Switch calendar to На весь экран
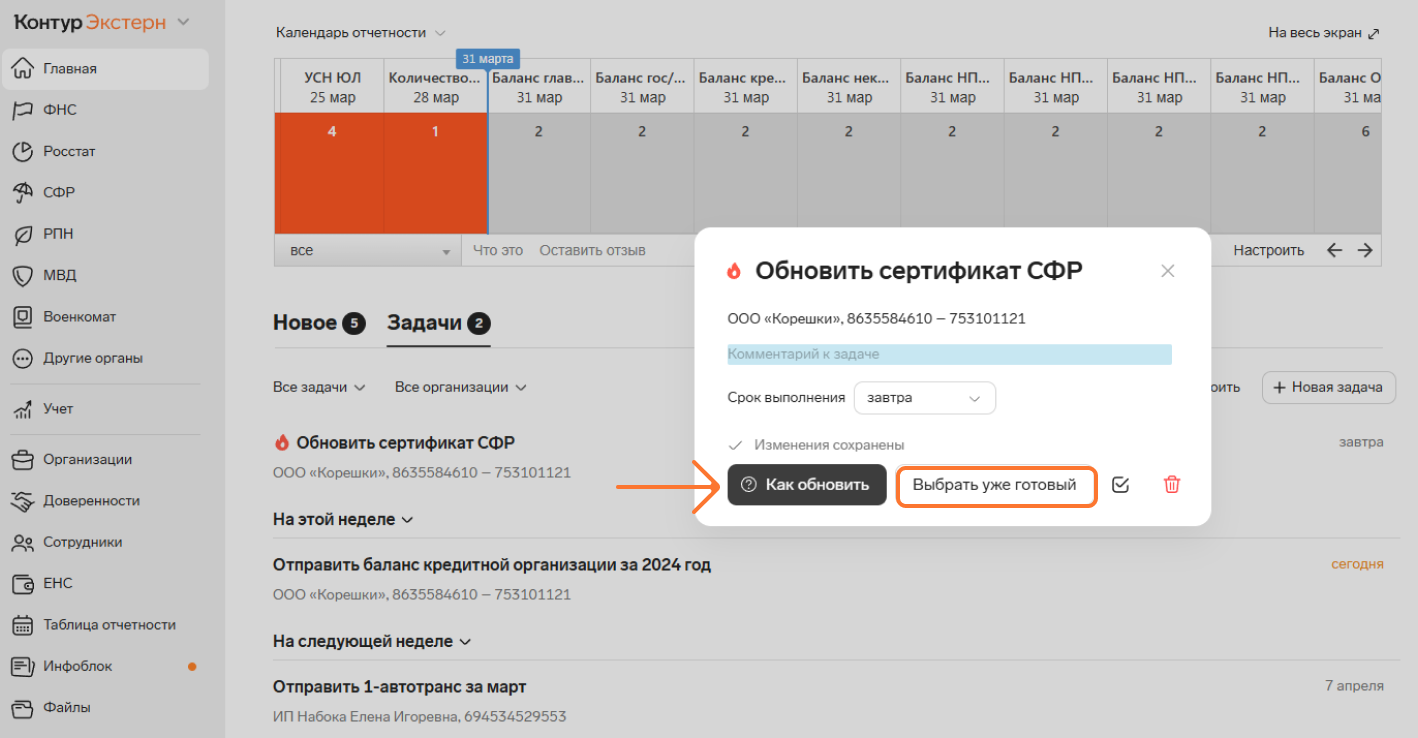Image resolution: width=1418 pixels, height=738 pixels. 1324,32
